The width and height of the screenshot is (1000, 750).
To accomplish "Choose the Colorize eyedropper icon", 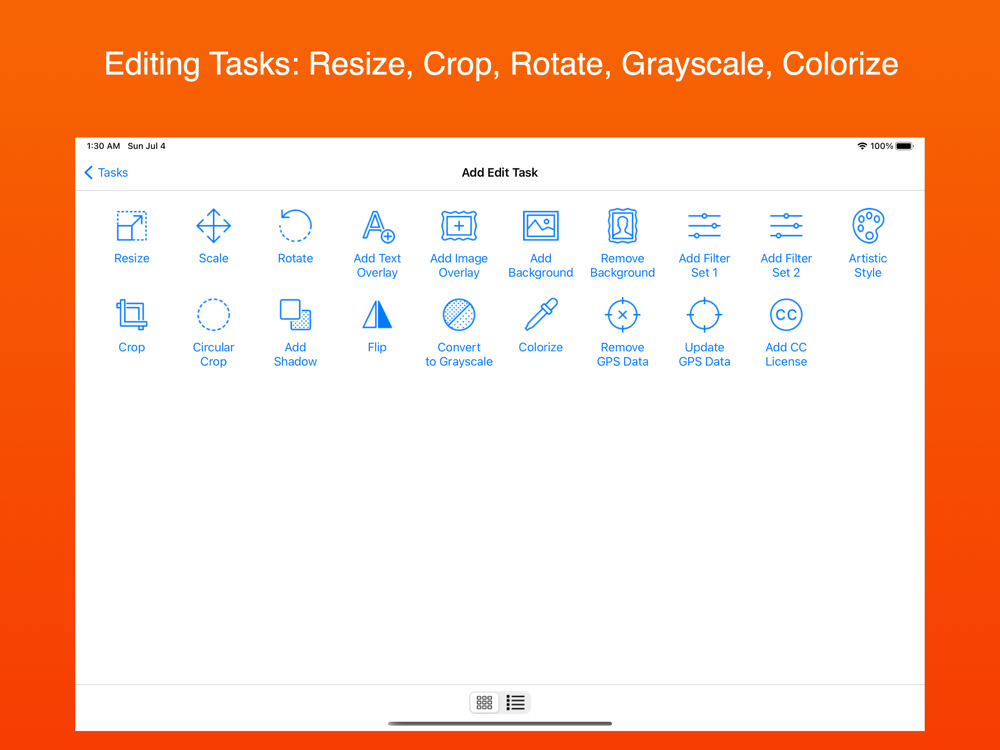I will coord(541,314).
